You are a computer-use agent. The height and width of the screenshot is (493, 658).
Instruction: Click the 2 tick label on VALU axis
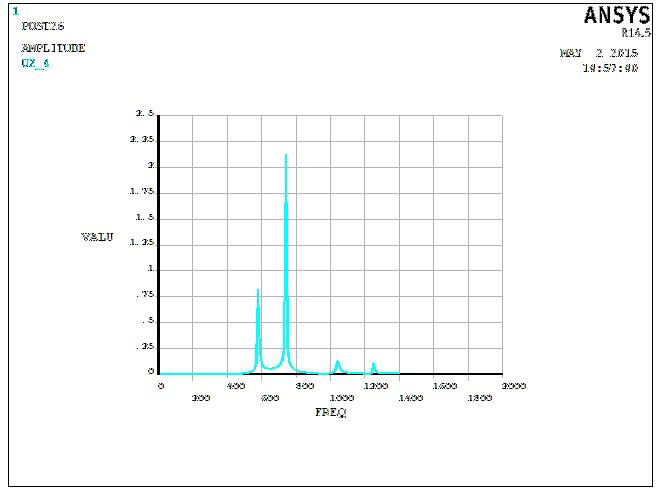tap(151, 165)
